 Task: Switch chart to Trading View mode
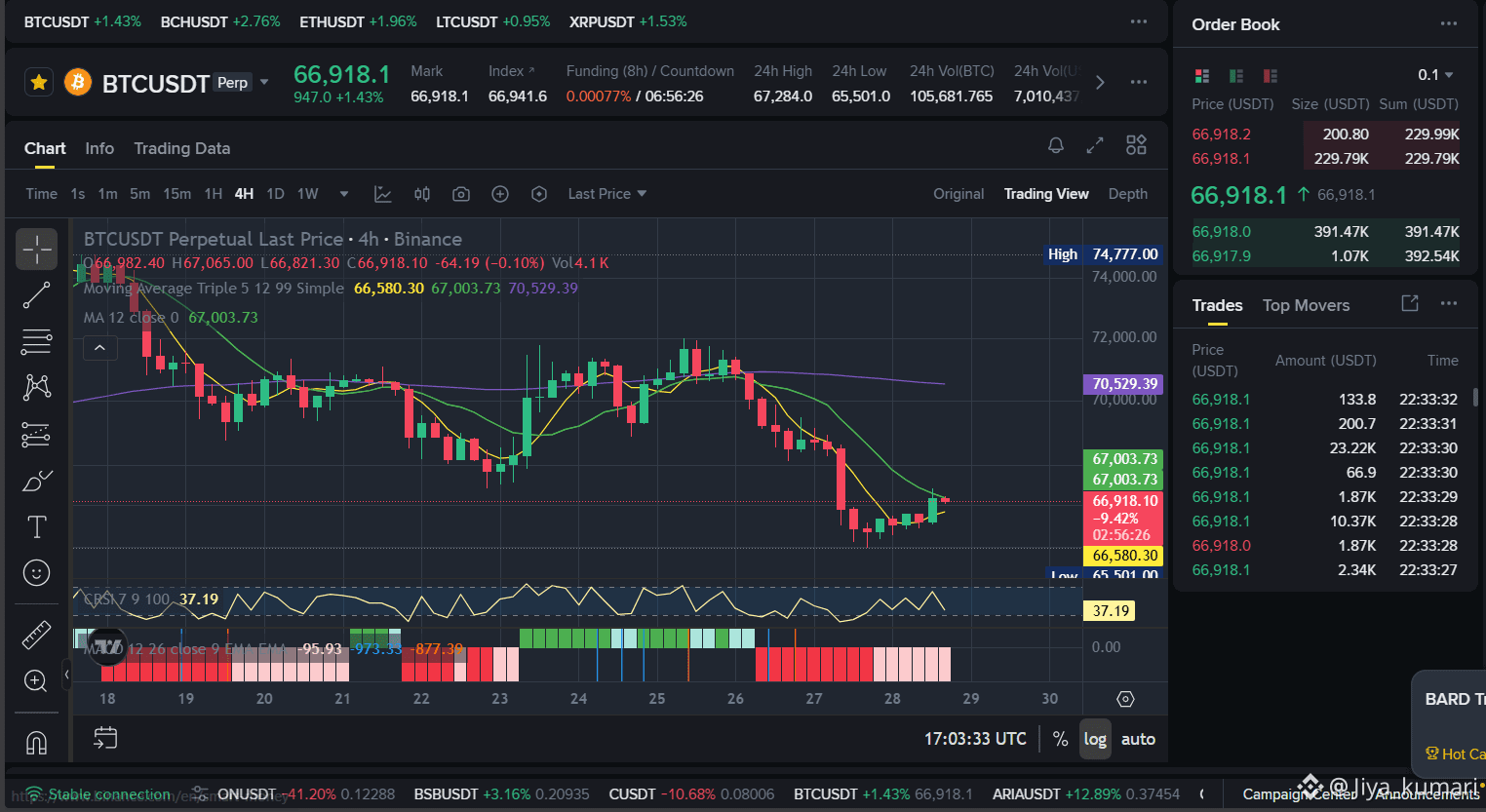tap(1046, 194)
